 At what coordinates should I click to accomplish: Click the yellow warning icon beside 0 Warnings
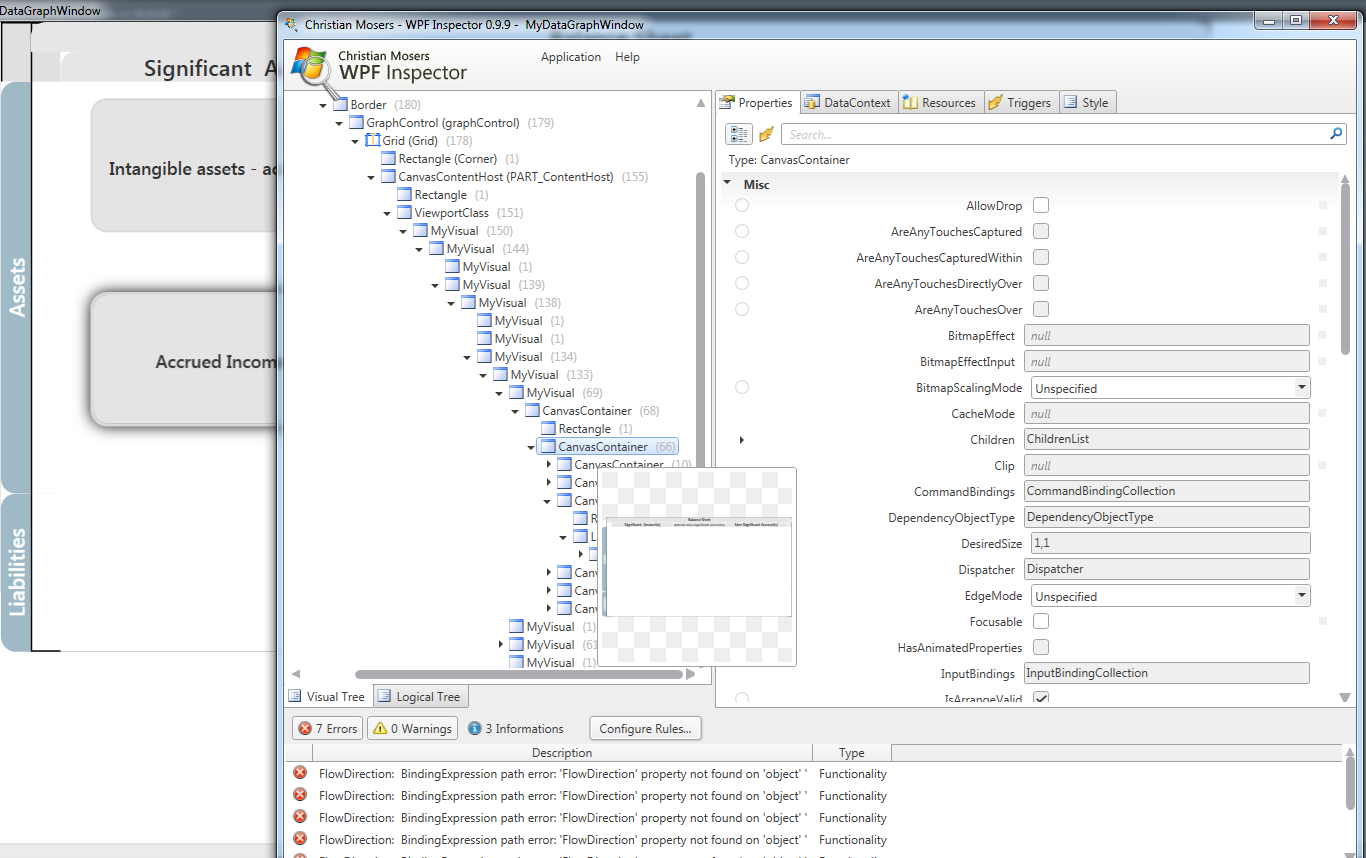(x=380, y=728)
